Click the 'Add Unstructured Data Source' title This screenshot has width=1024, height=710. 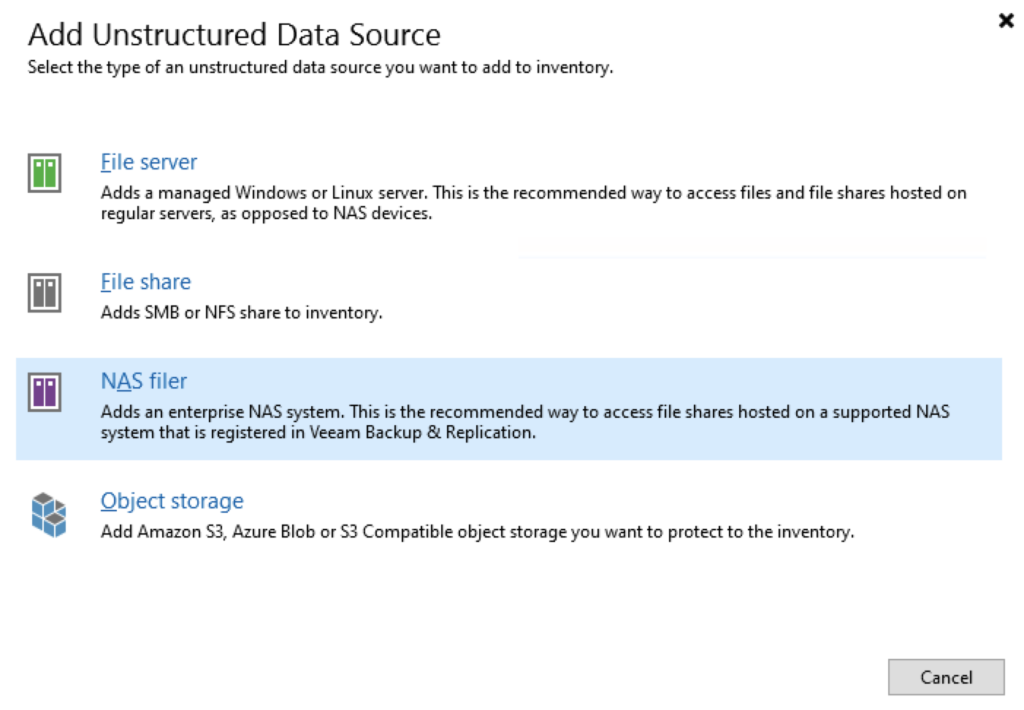click(x=234, y=36)
